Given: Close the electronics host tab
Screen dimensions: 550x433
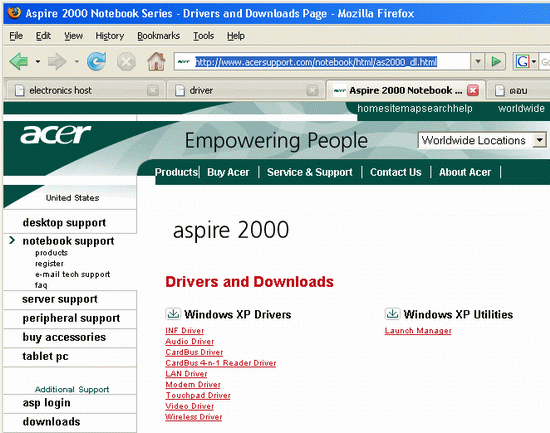Looking at the screenshot, I should click(x=153, y=91).
